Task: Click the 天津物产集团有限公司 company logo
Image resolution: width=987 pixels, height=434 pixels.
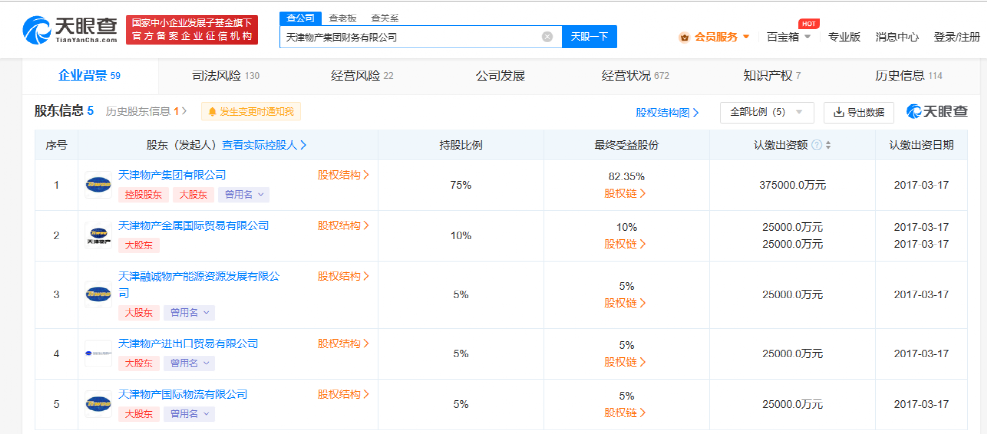Action: pos(98,185)
